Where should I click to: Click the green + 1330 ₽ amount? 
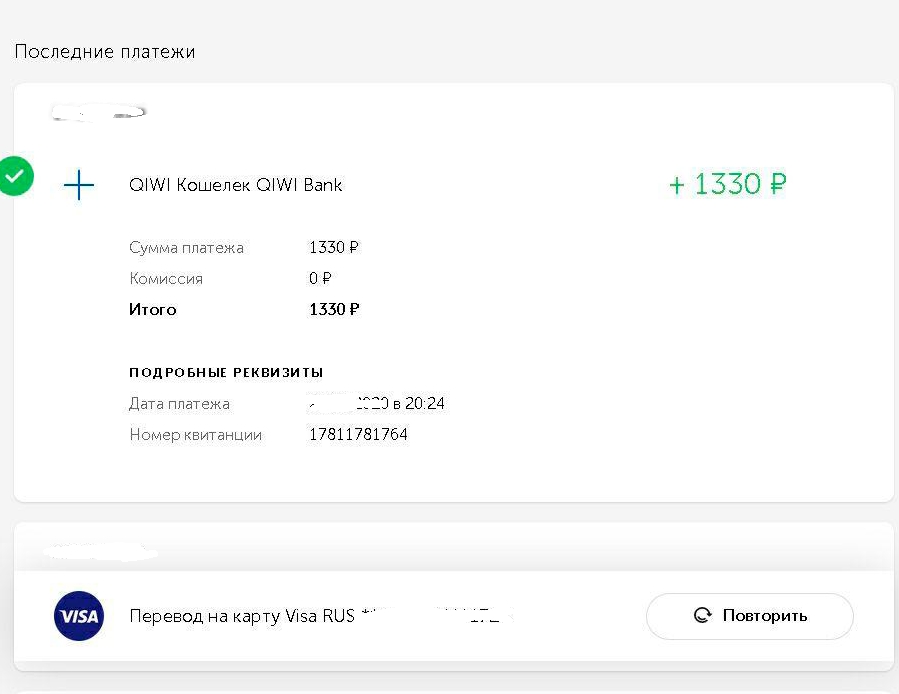tap(727, 184)
